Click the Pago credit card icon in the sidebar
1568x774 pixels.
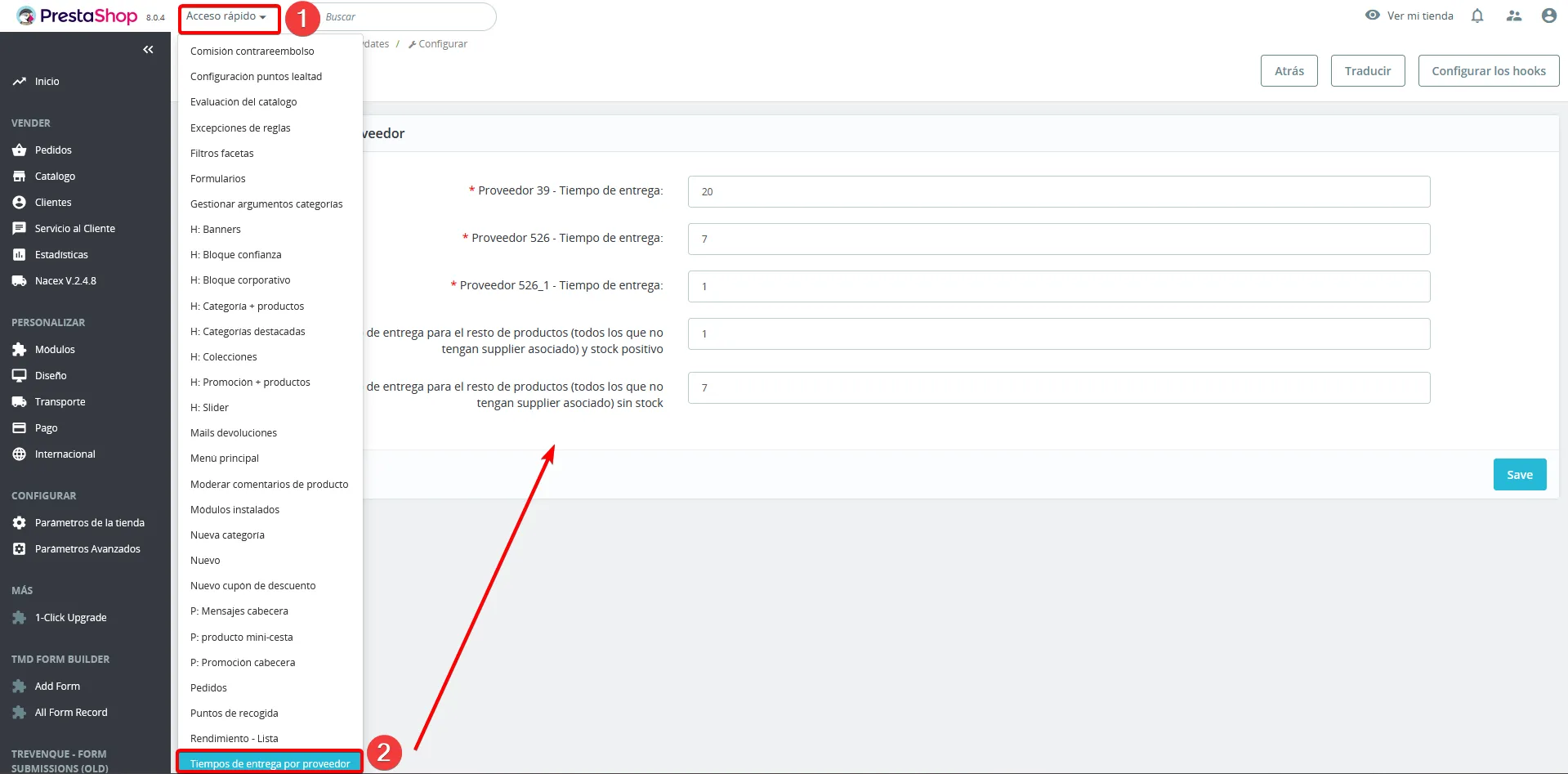click(20, 428)
